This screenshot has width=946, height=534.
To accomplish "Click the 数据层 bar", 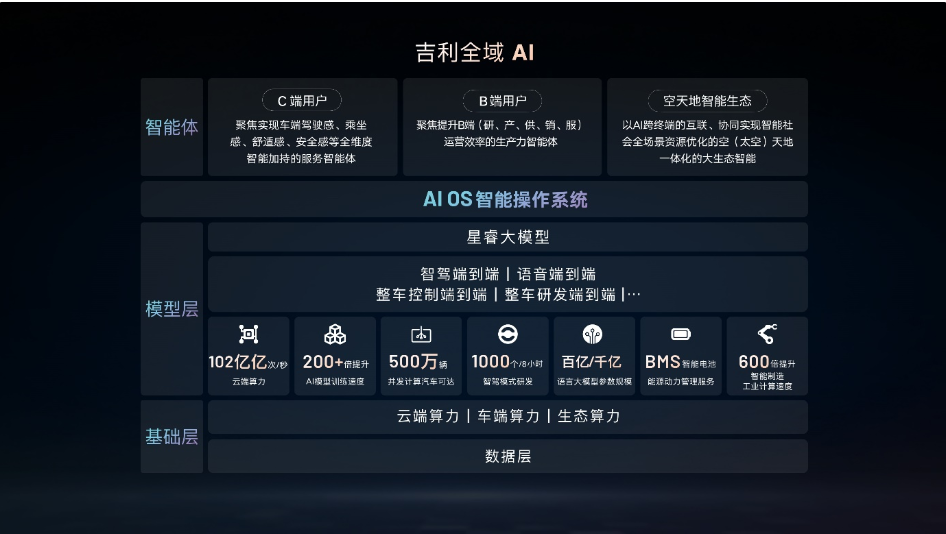I will click(507, 456).
